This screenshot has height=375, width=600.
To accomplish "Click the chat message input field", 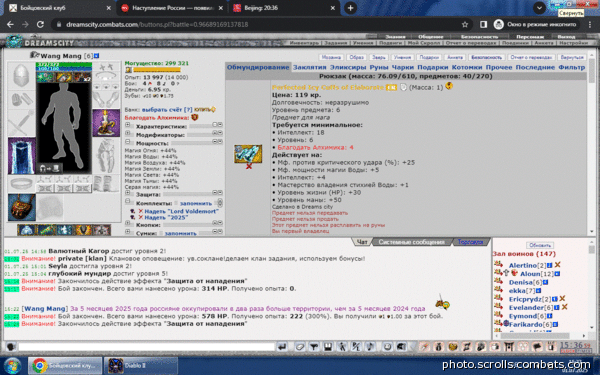I will click(146, 347).
